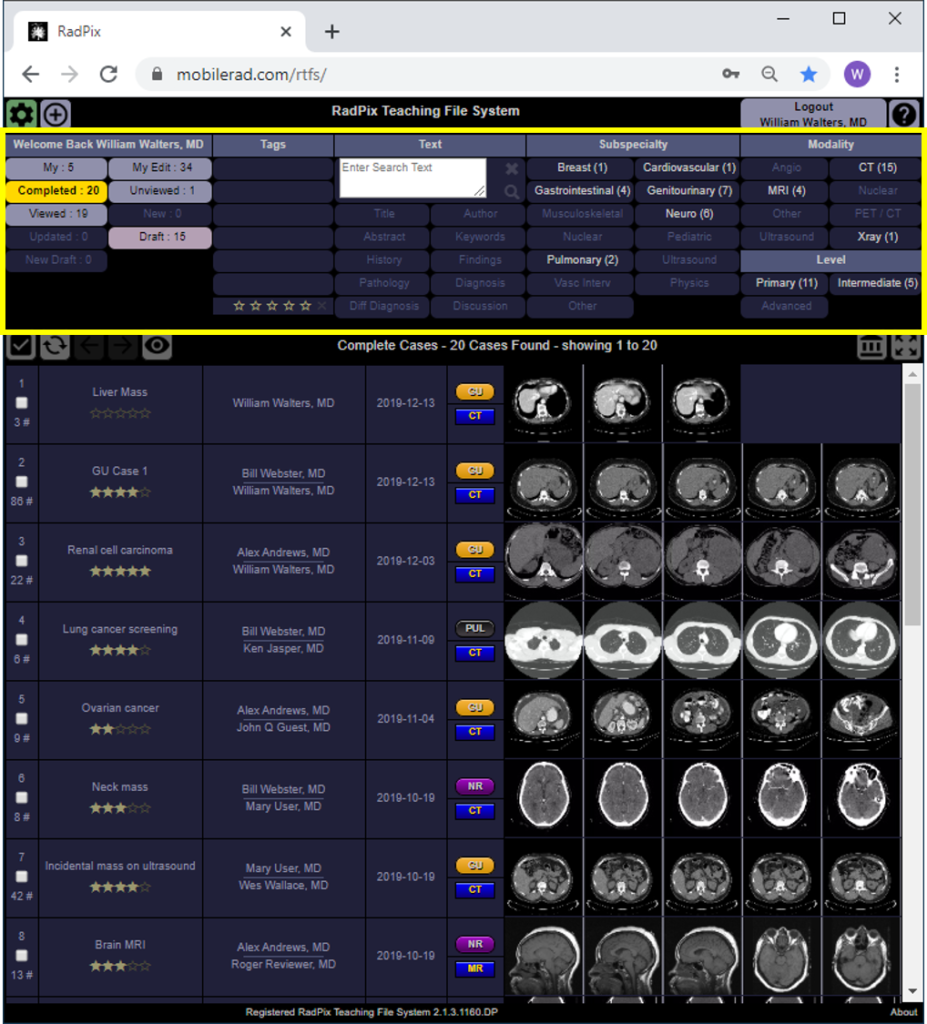Open the first Brain MRI thumbnail image
Screen dimensions: 927x1024
pyautogui.click(x=544, y=957)
